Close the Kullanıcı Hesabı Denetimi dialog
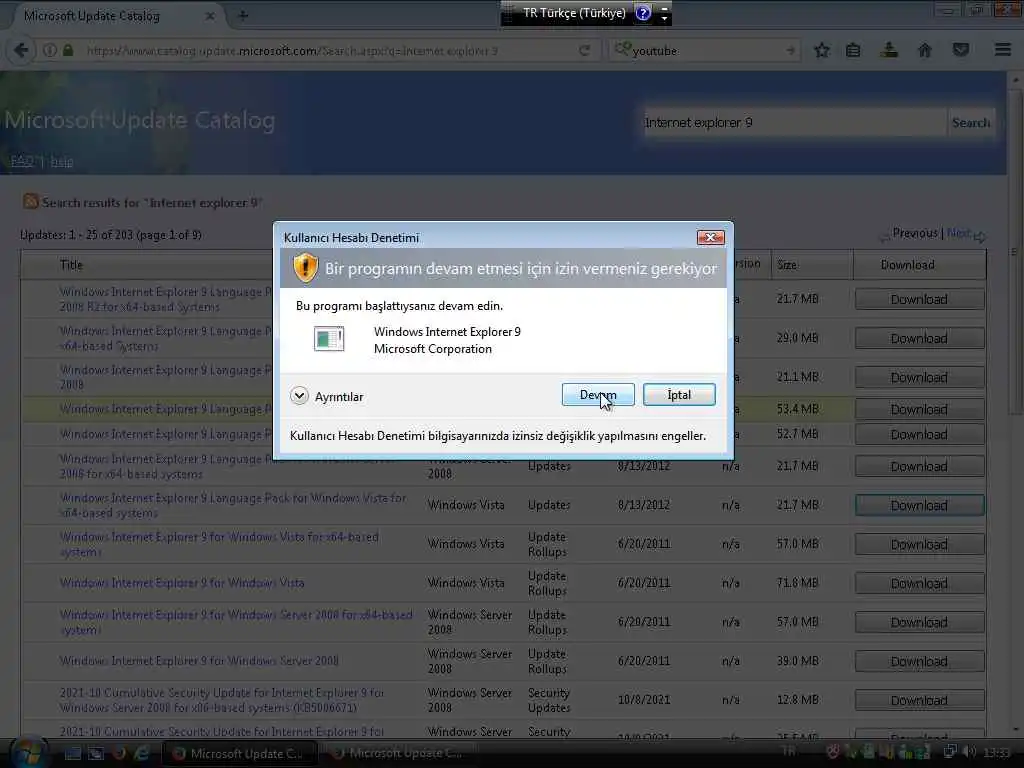The image size is (1024, 768). (x=711, y=237)
